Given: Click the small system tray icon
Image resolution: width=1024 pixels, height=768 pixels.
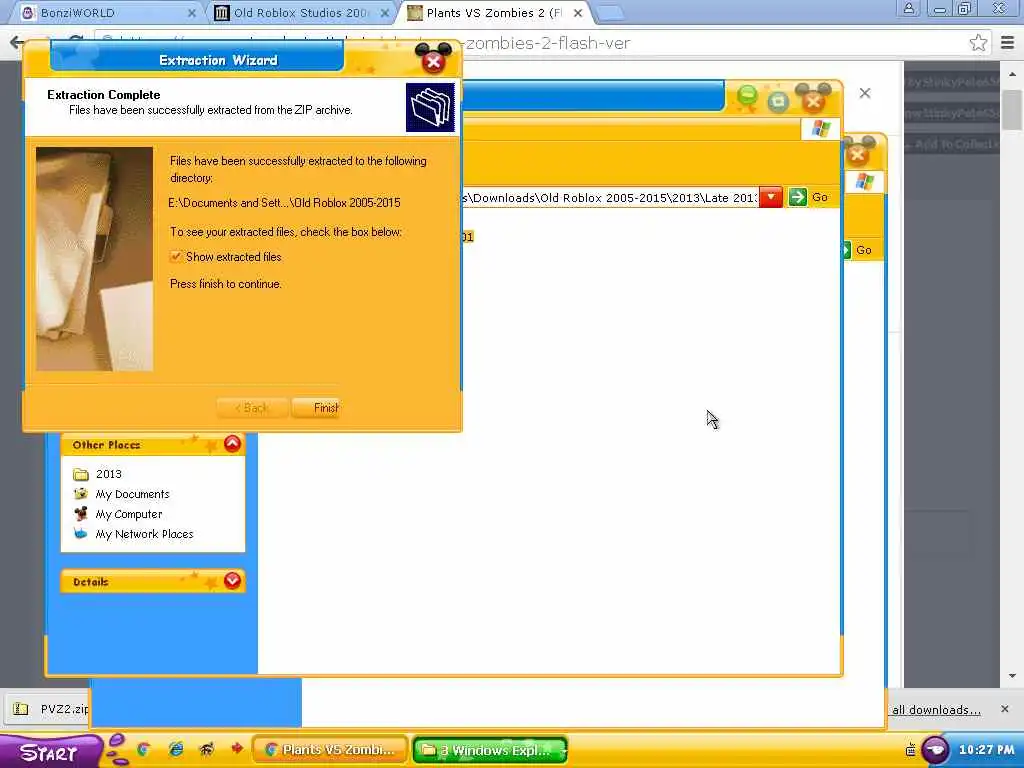Looking at the screenshot, I should 910,750.
